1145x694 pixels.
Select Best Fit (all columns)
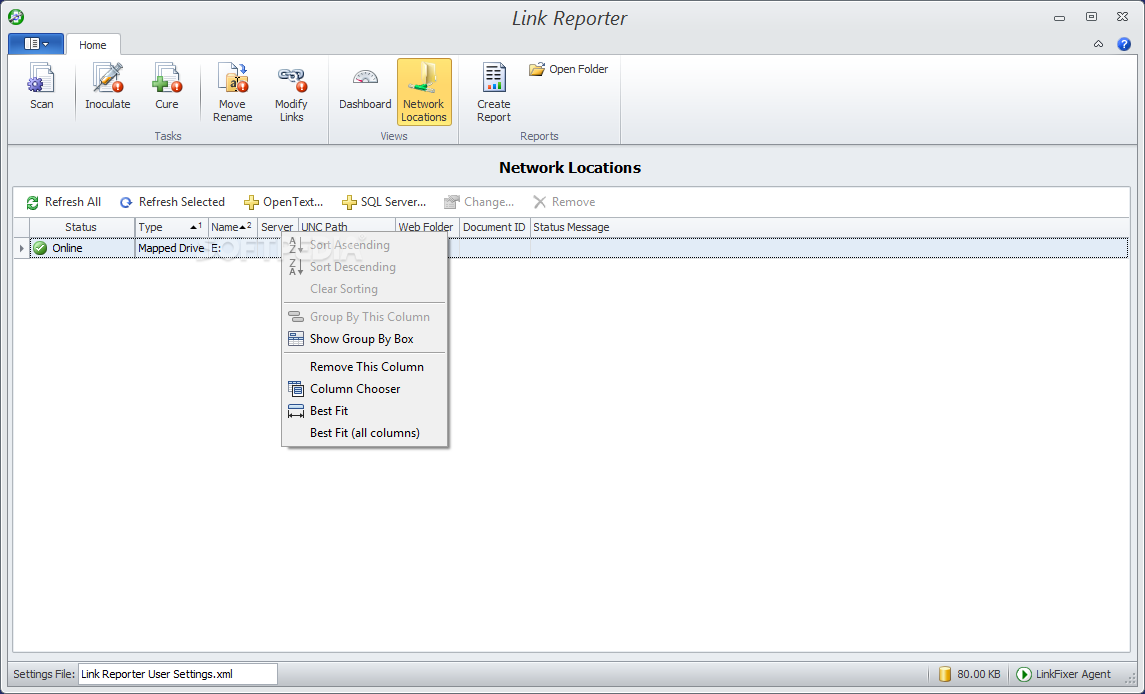(364, 432)
